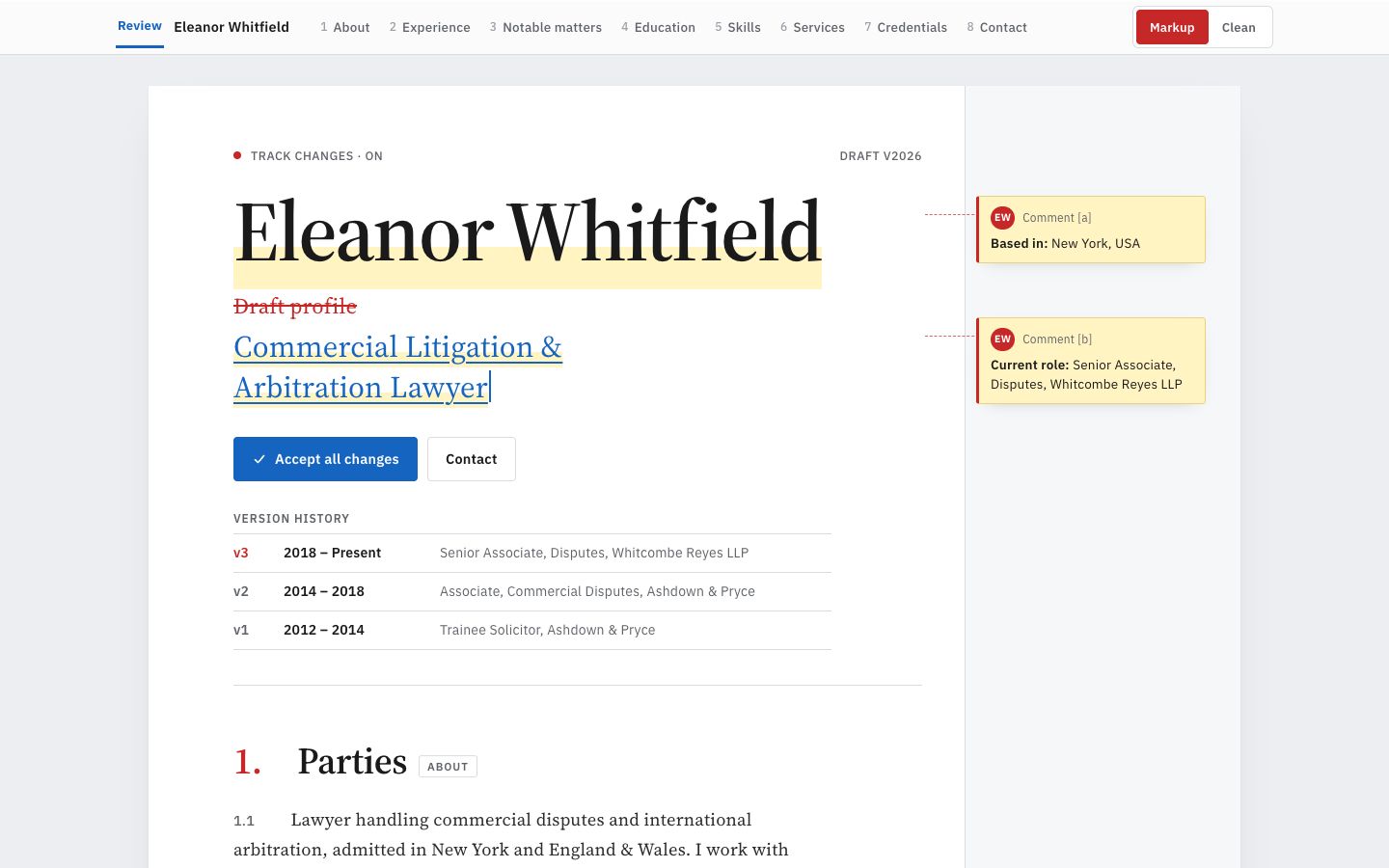This screenshot has height=868, width=1389.
Task: Select the v2 2014 – 2018 version row
Action: (532, 591)
